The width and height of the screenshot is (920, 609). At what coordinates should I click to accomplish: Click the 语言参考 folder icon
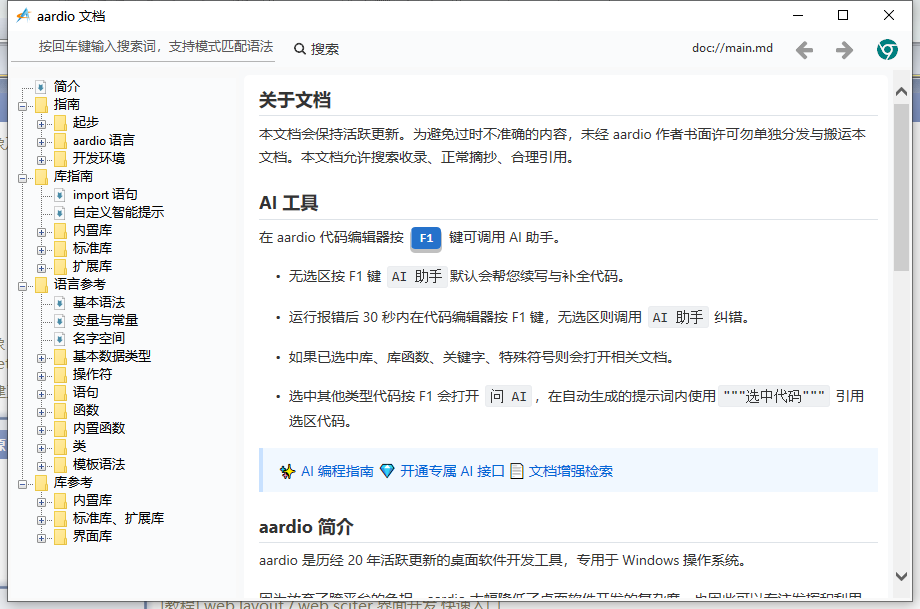pos(41,285)
